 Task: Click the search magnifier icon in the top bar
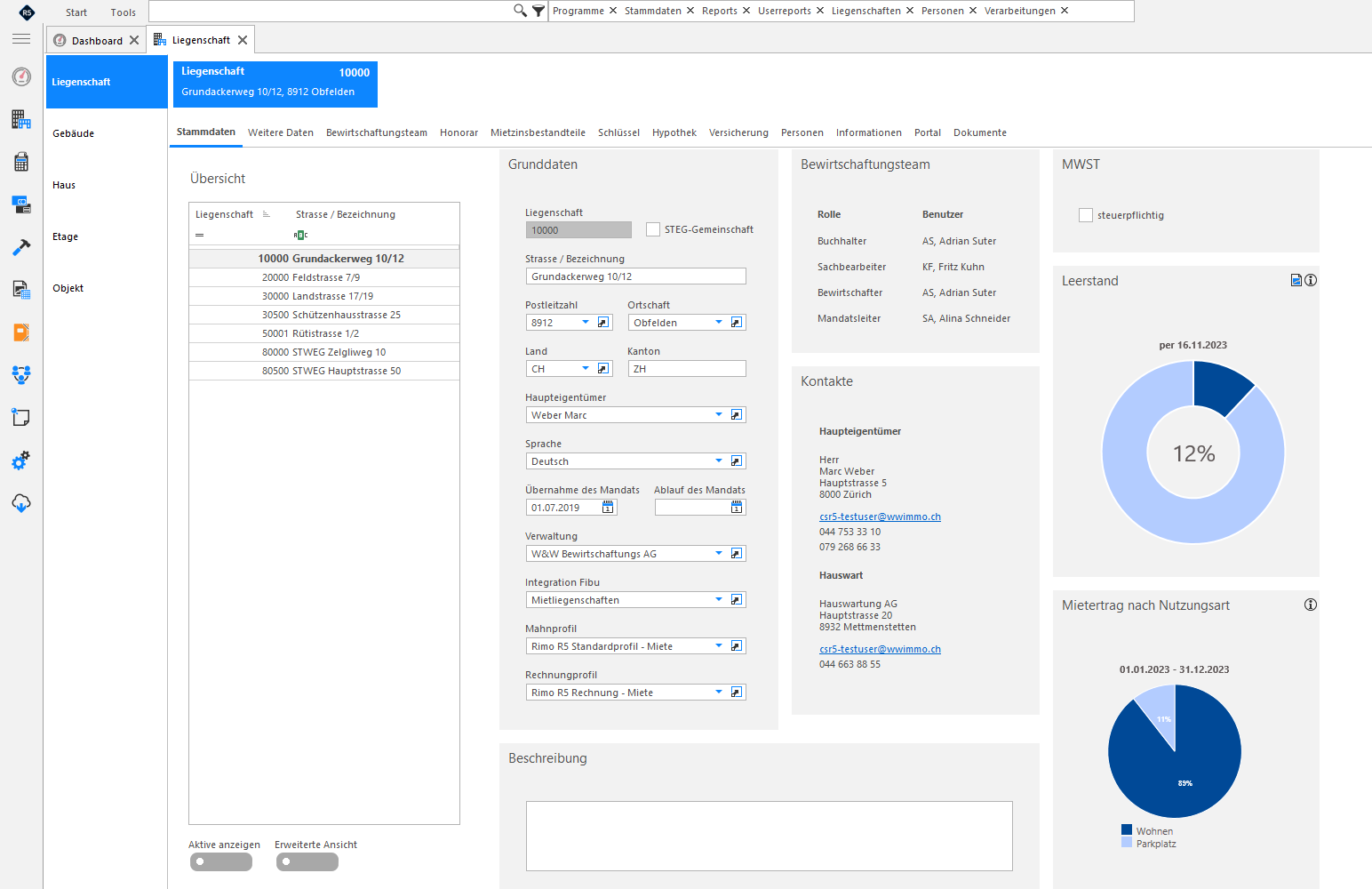pyautogui.click(x=521, y=11)
